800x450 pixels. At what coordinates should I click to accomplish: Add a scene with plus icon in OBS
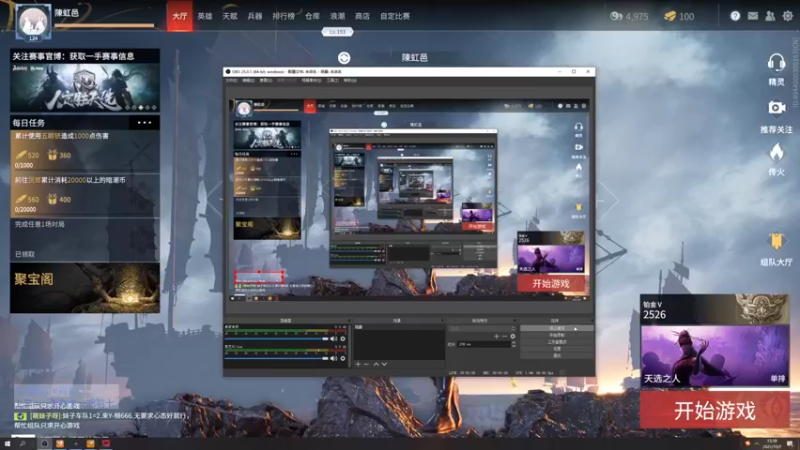pos(358,364)
